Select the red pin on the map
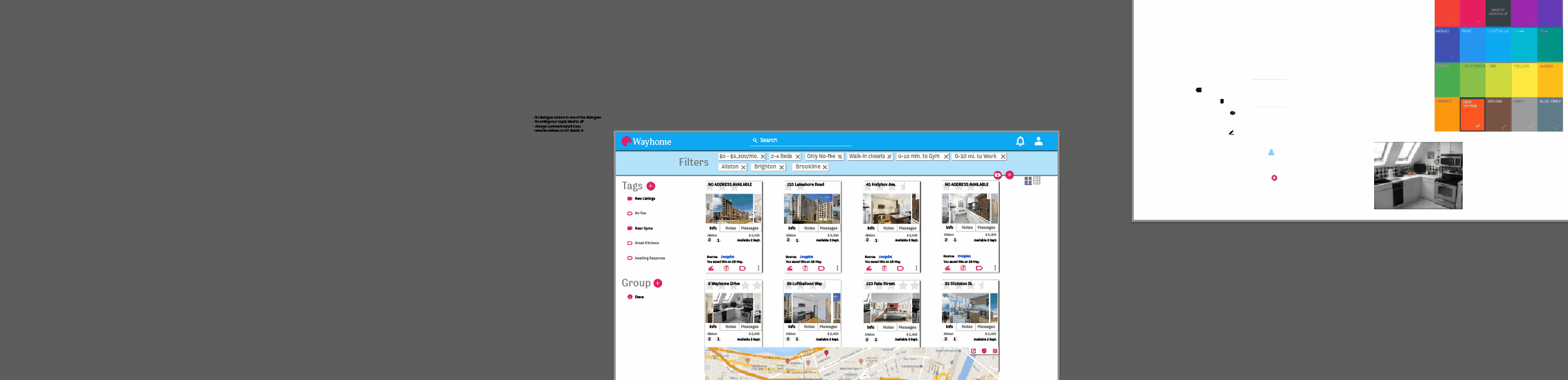Image resolution: width=1568 pixels, height=380 pixels. (826, 353)
